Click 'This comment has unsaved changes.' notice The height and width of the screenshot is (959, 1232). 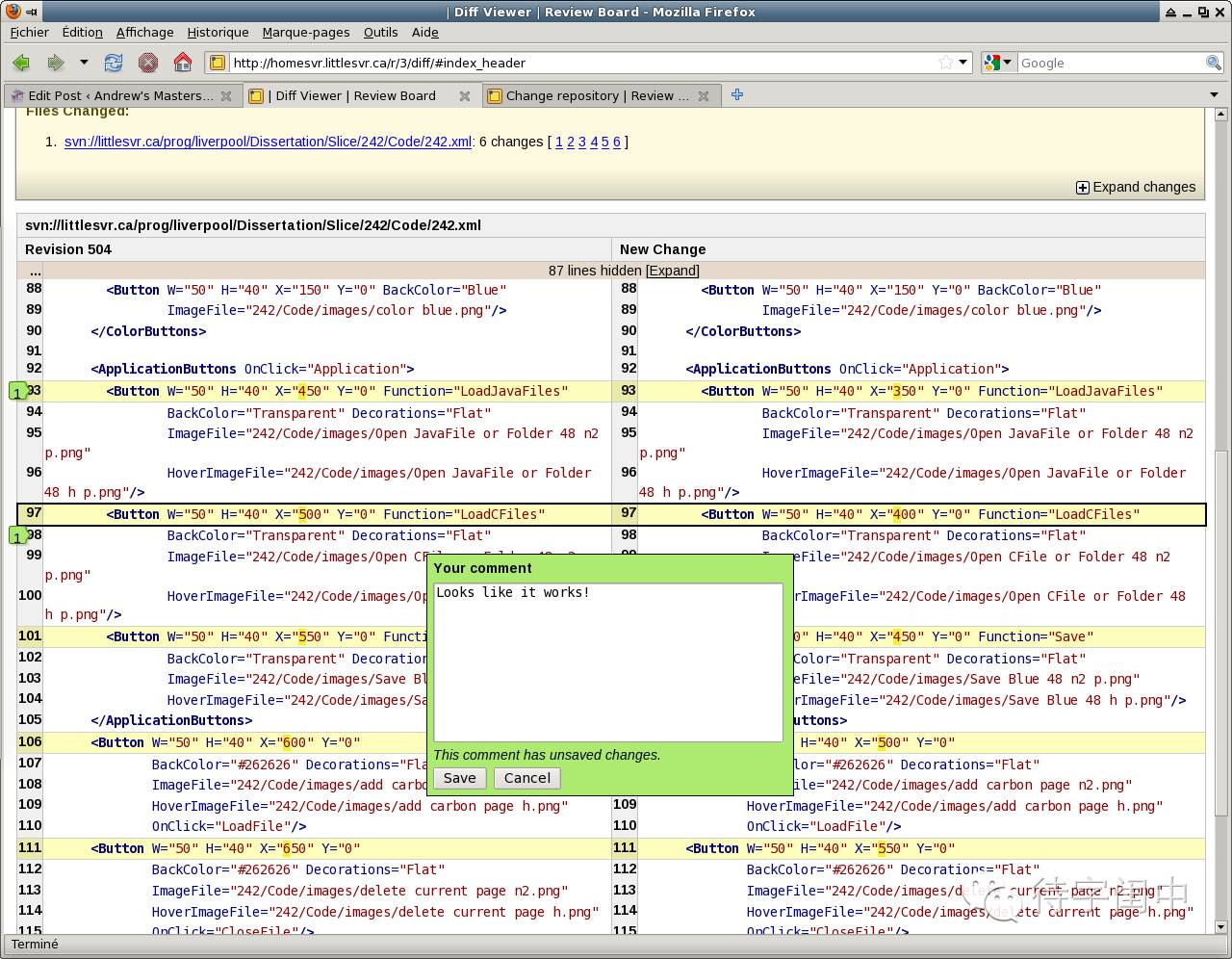pos(548,755)
